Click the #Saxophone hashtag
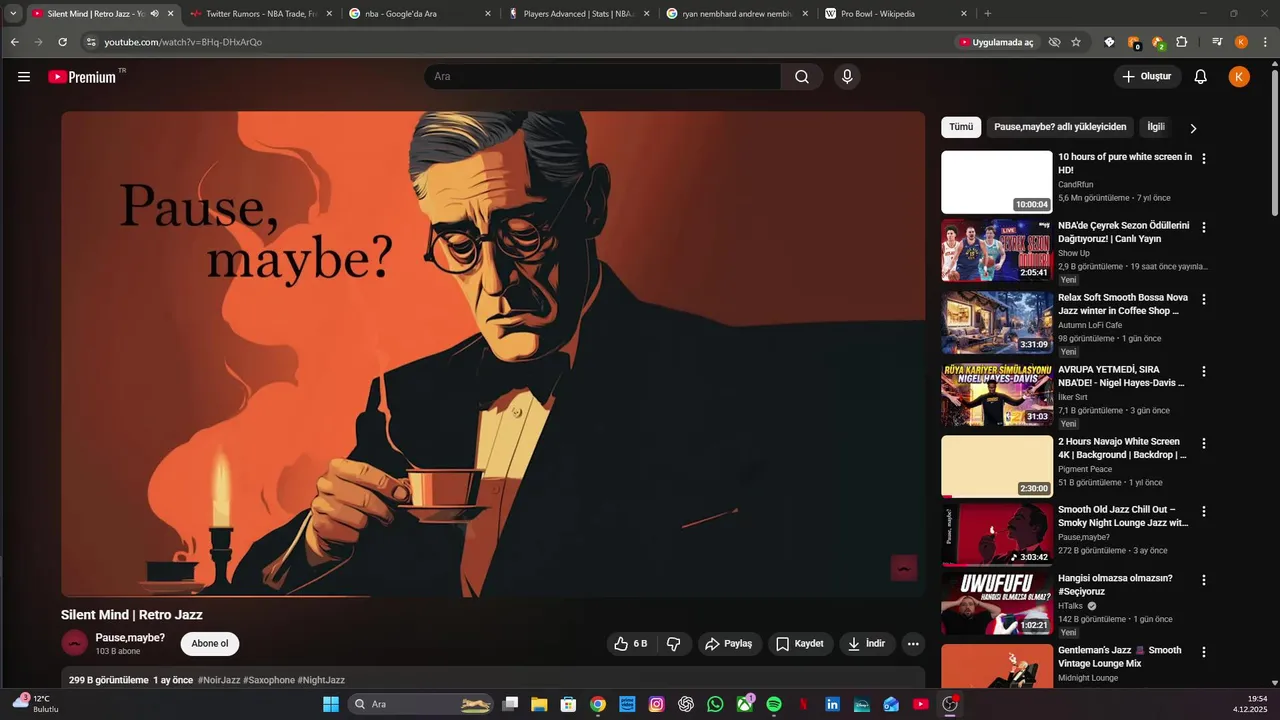The image size is (1280, 720). 269,680
